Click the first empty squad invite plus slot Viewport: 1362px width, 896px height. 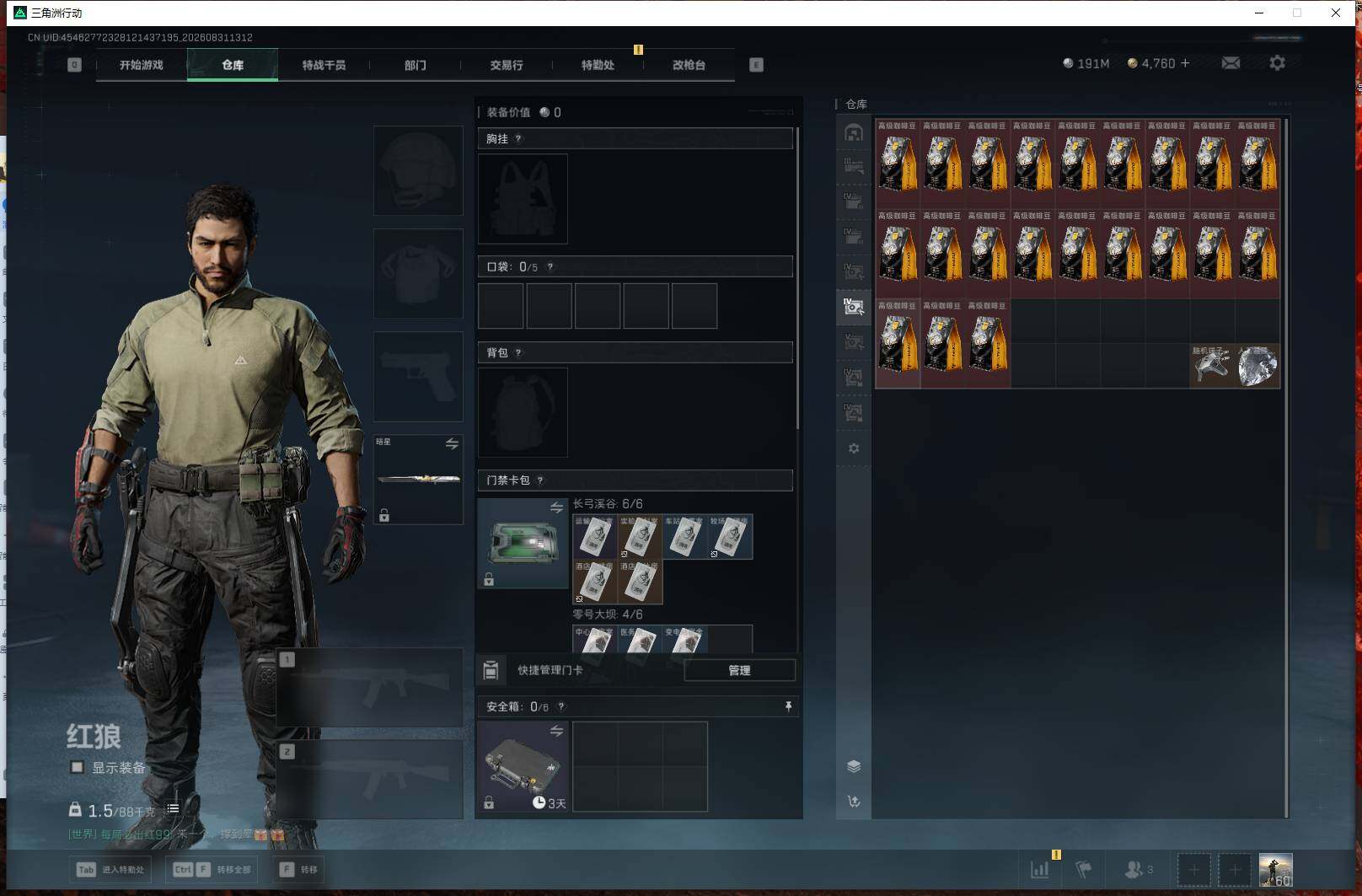(1193, 870)
